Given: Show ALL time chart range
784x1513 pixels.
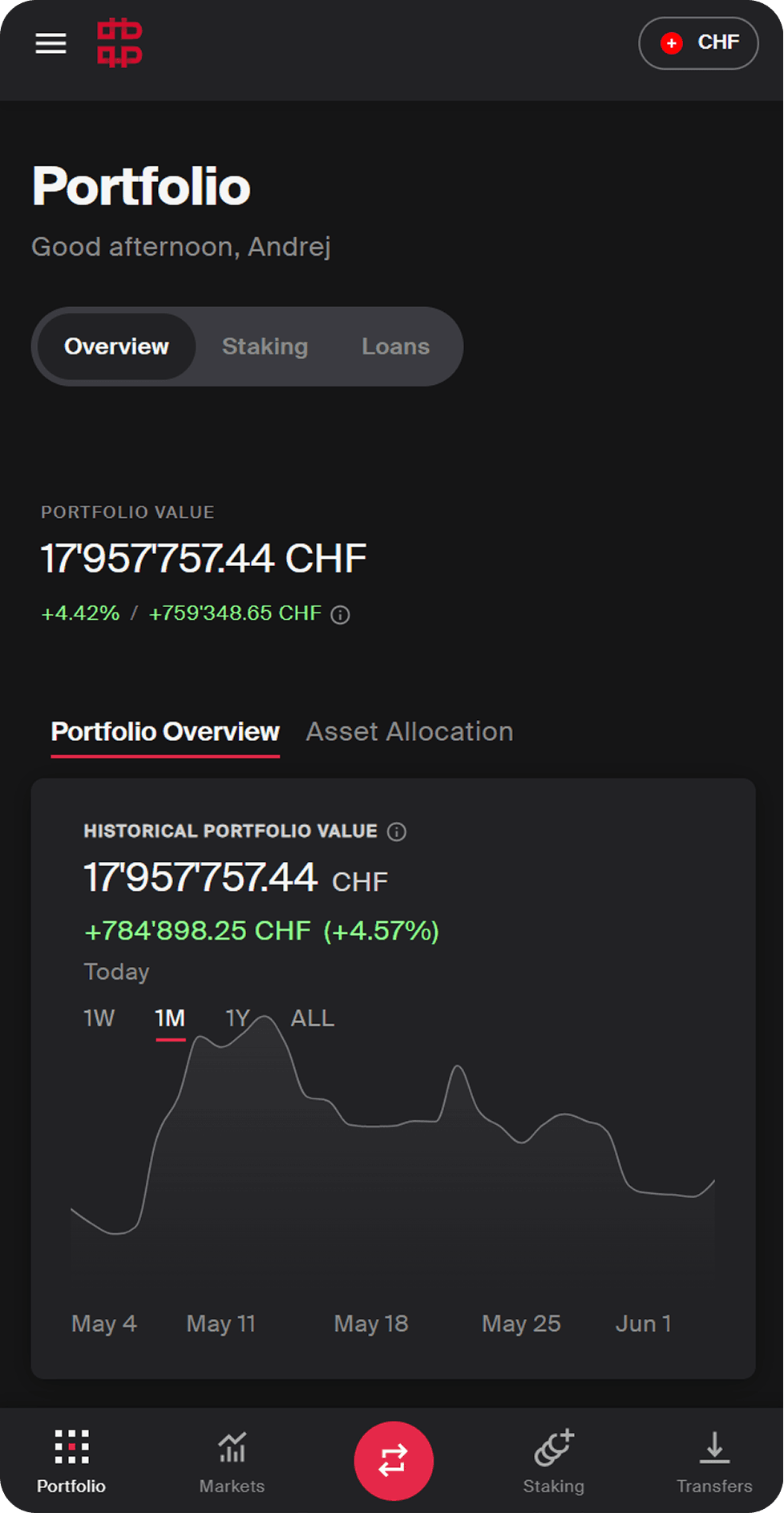Looking at the screenshot, I should (x=312, y=1018).
